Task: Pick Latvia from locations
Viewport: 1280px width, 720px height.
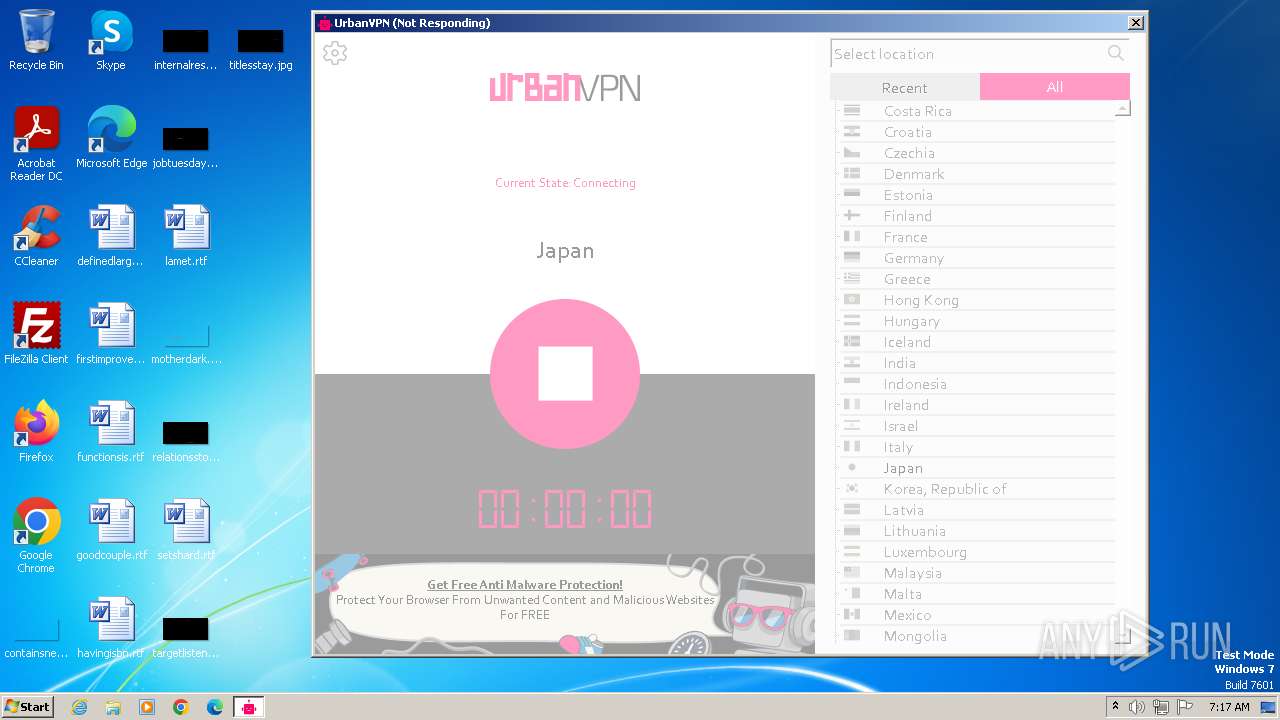Action: click(976, 510)
